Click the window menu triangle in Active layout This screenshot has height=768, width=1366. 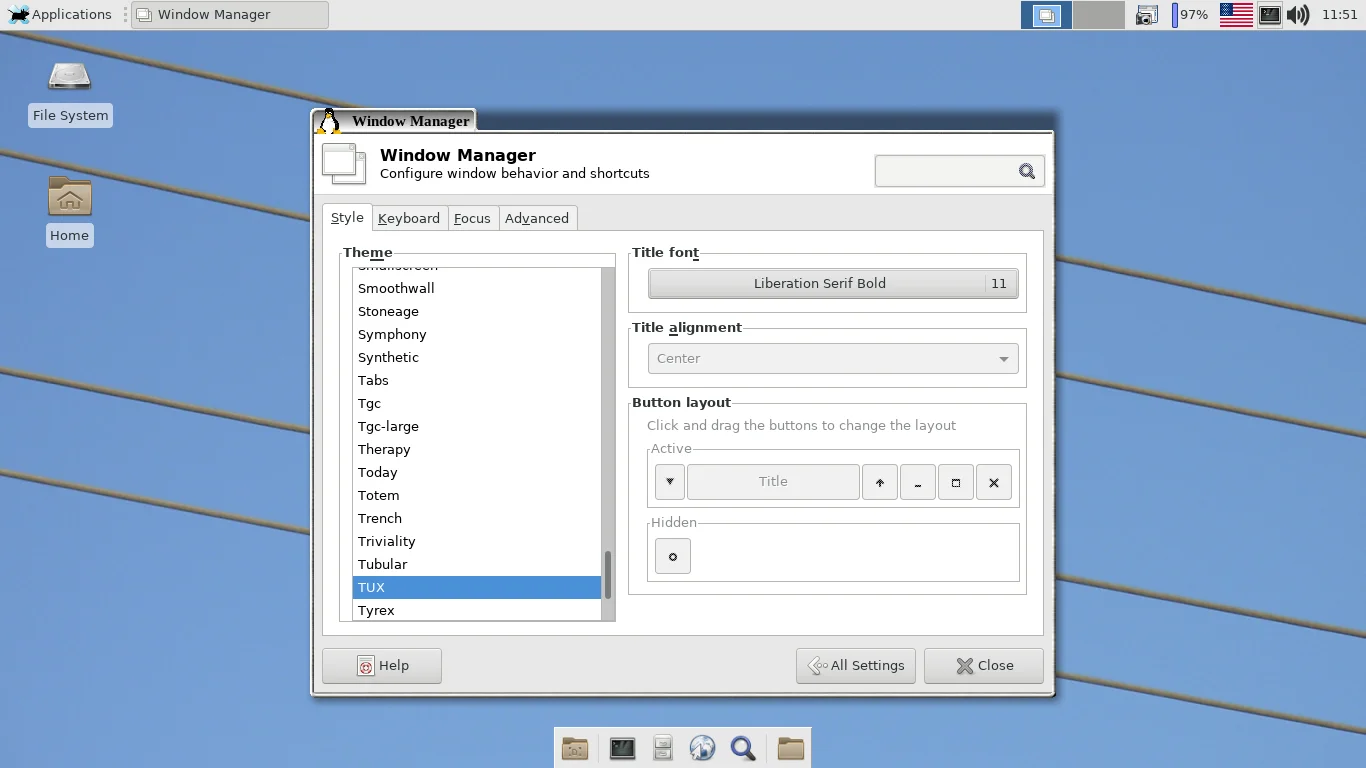point(670,482)
